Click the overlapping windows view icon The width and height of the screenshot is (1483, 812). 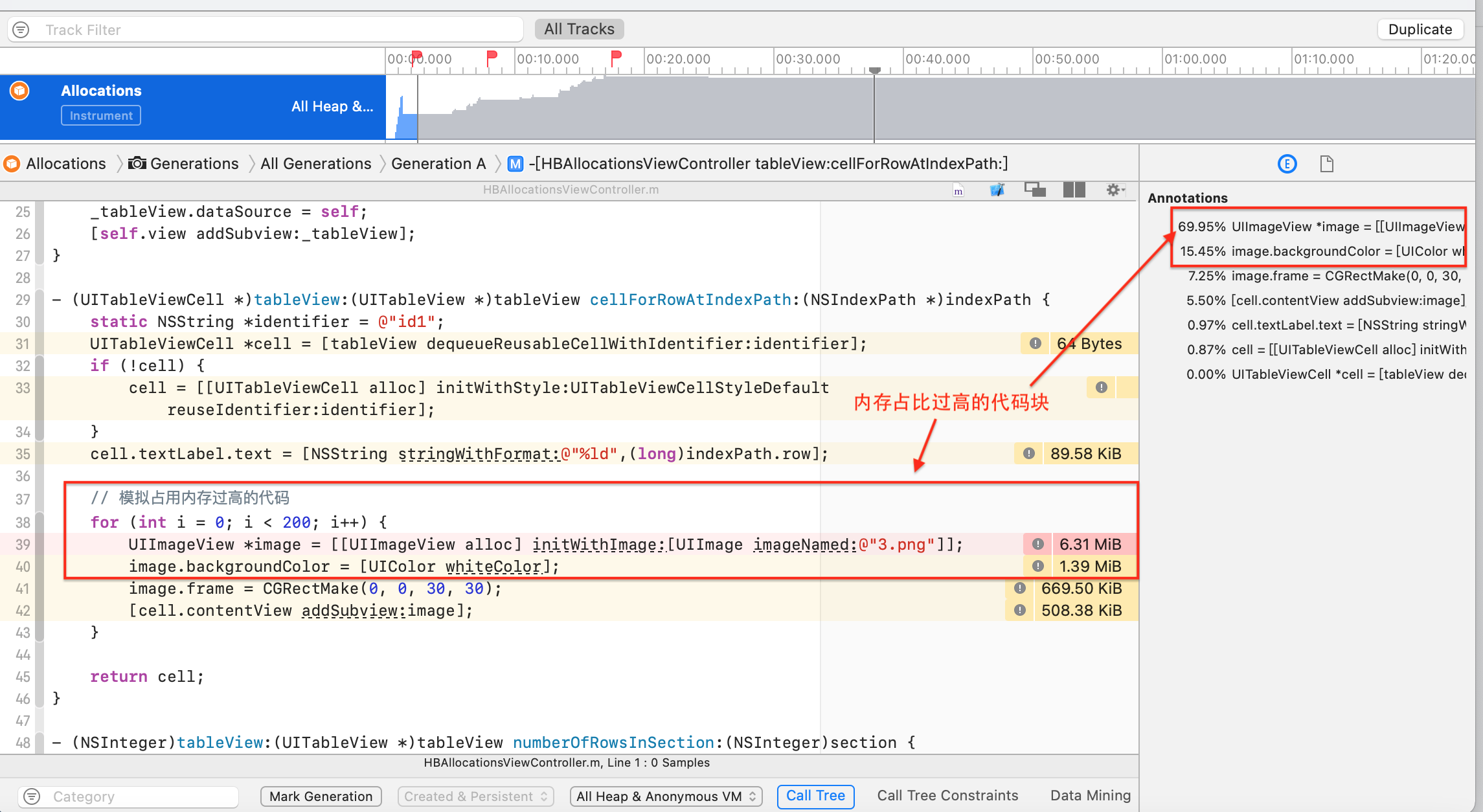coord(1035,190)
